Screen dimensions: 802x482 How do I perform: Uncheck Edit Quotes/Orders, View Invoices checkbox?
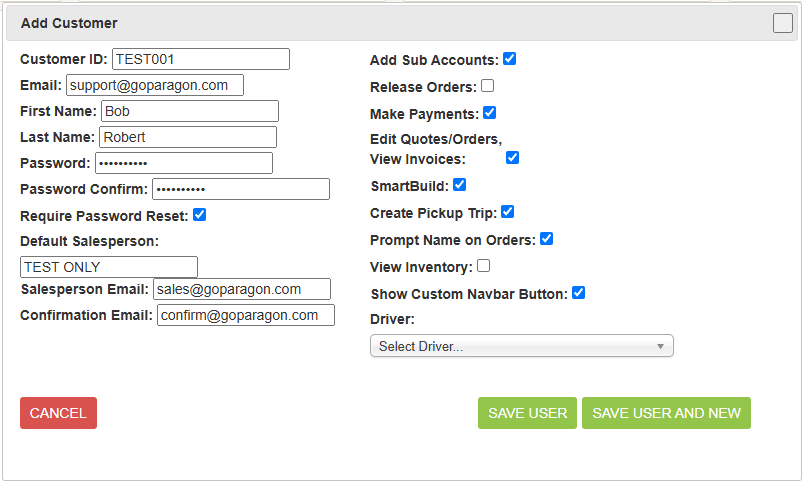pyautogui.click(x=513, y=158)
